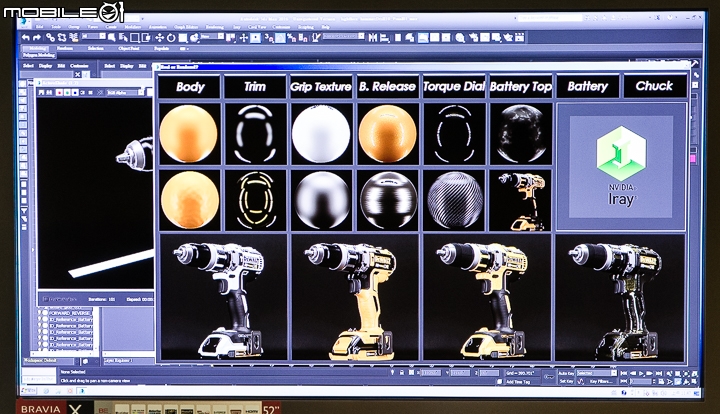
Task: Select the carbon fiber material sphere
Action: (x=455, y=200)
